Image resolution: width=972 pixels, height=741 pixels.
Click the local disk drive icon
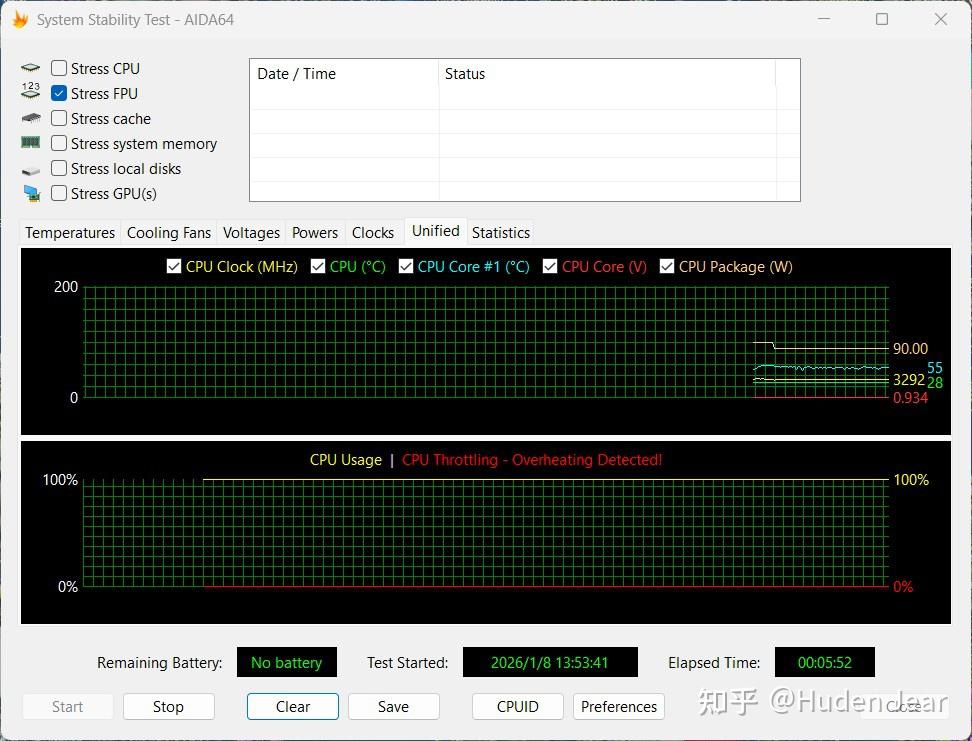point(30,170)
